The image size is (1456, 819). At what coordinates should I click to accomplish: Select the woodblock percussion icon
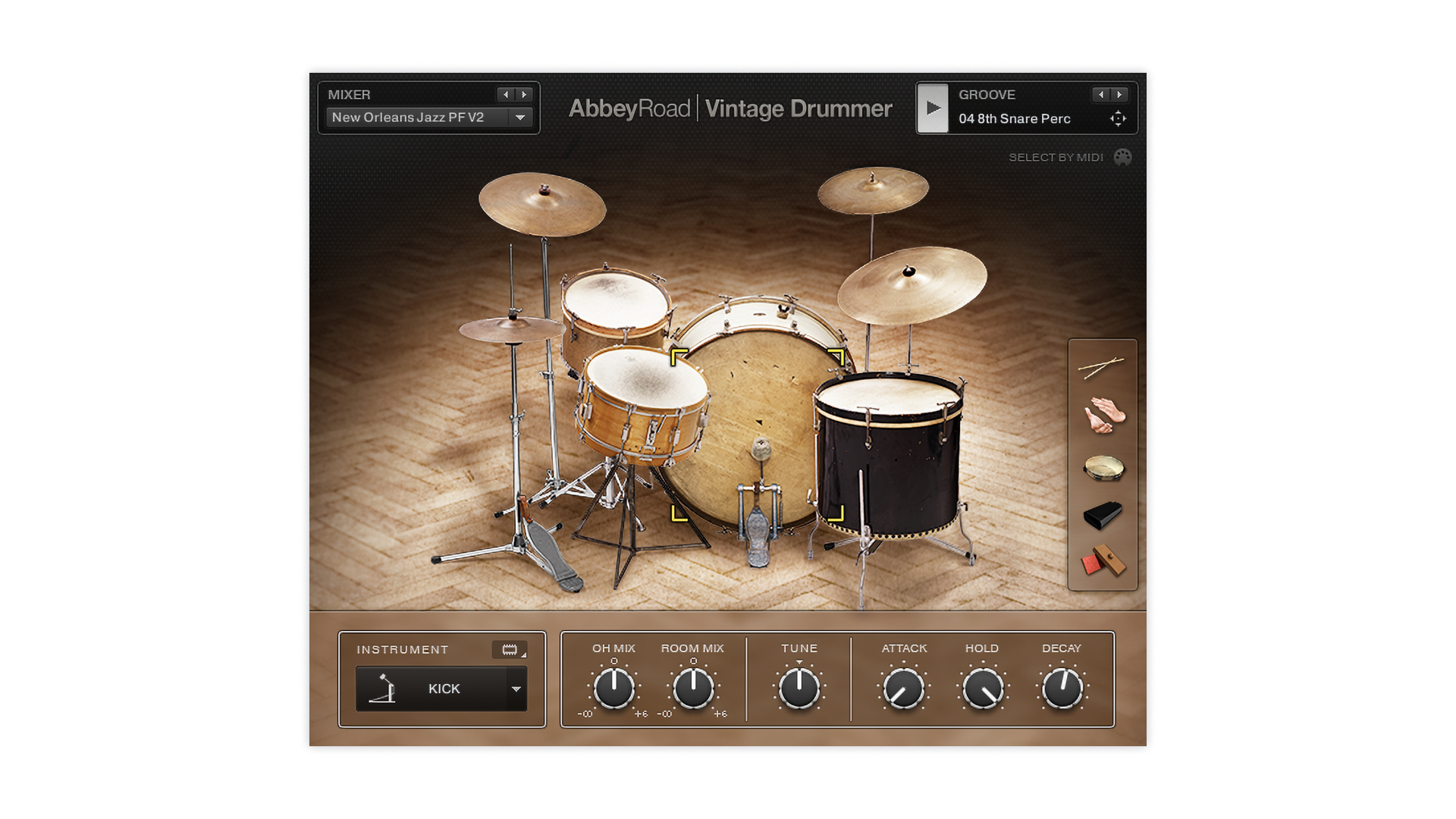click(x=1103, y=562)
